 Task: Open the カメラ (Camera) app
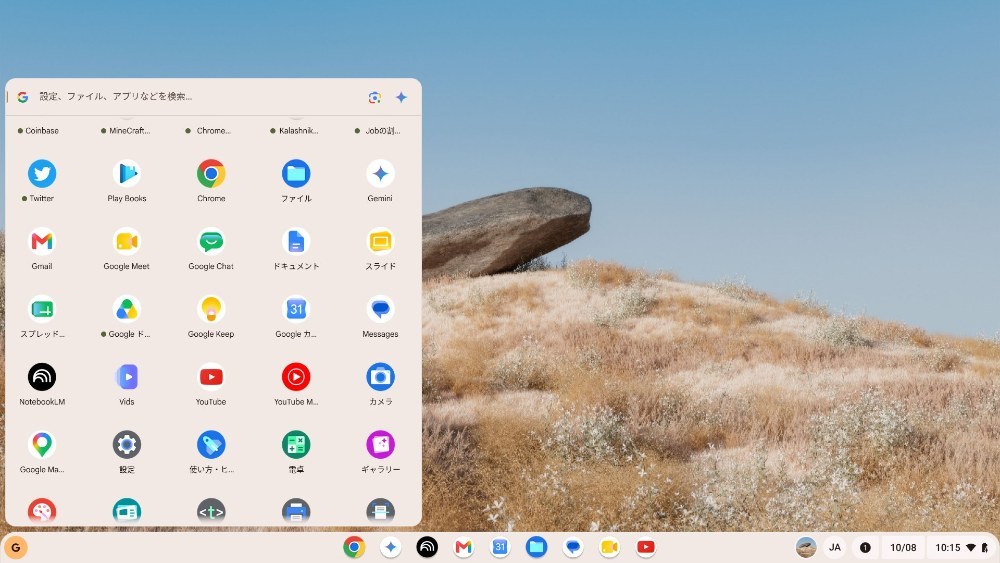(x=380, y=377)
